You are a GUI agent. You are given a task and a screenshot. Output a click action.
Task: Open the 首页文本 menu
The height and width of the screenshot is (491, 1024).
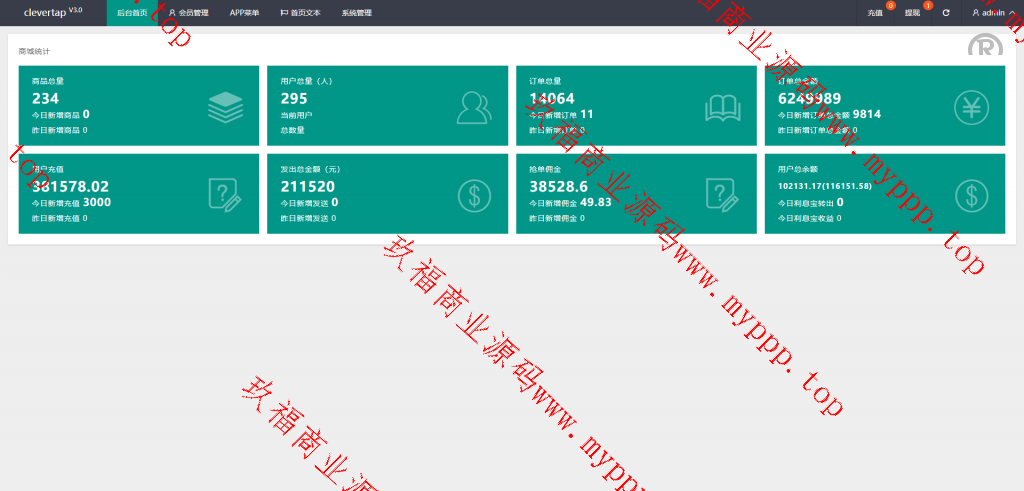(x=300, y=13)
